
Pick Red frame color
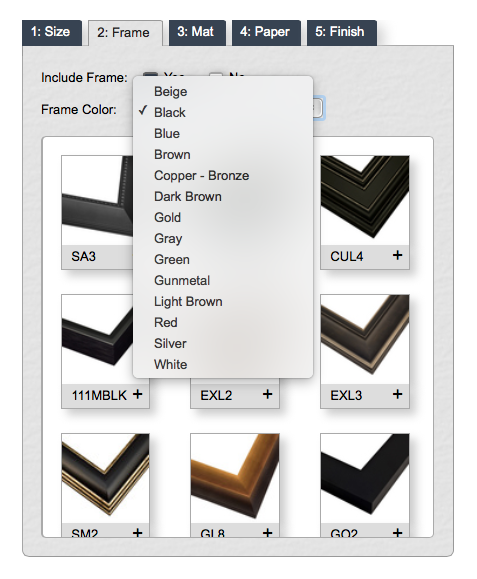coord(223,322)
